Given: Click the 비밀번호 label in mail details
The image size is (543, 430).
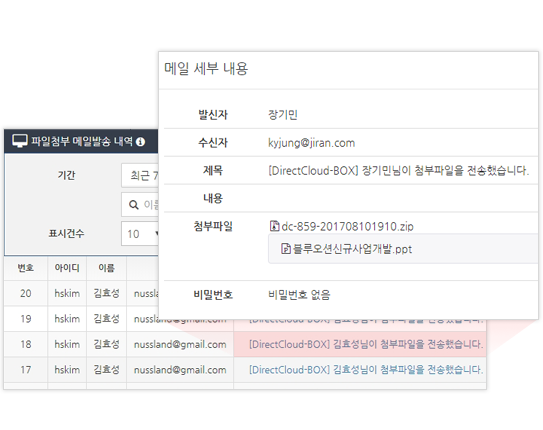Looking at the screenshot, I should click(x=213, y=295).
